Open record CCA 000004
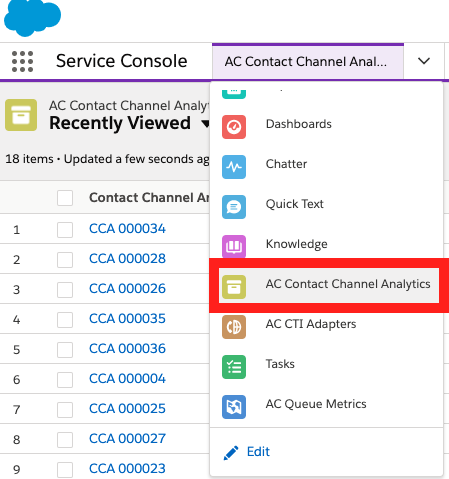The height and width of the screenshot is (479, 449). coord(127,379)
